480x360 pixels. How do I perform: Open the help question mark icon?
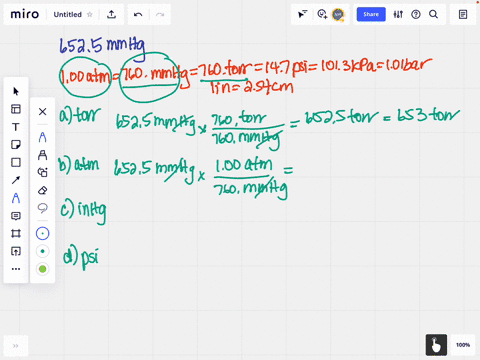coord(416,14)
